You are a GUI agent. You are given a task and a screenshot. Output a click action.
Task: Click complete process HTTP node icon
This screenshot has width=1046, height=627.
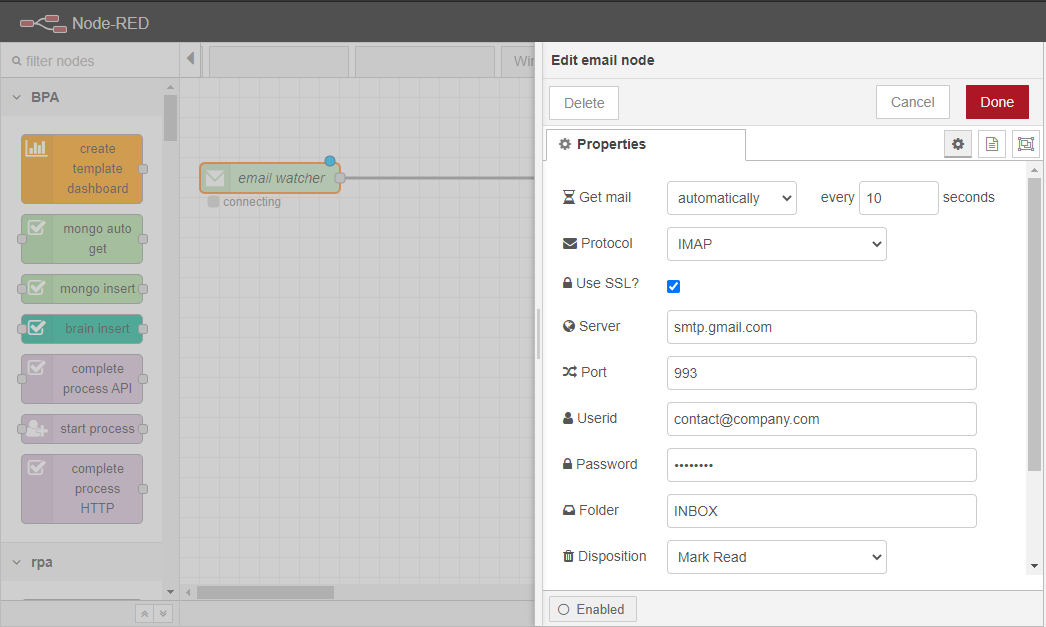tap(37, 468)
